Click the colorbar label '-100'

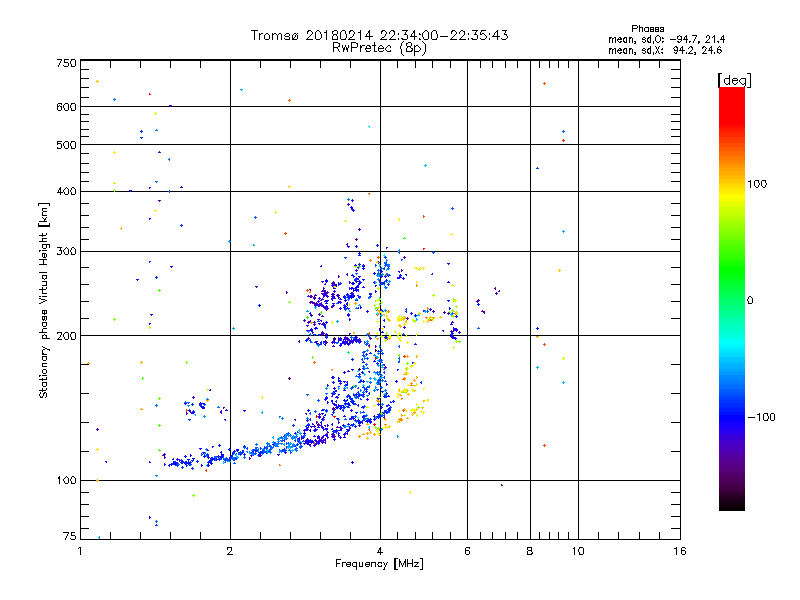pyautogui.click(x=761, y=417)
